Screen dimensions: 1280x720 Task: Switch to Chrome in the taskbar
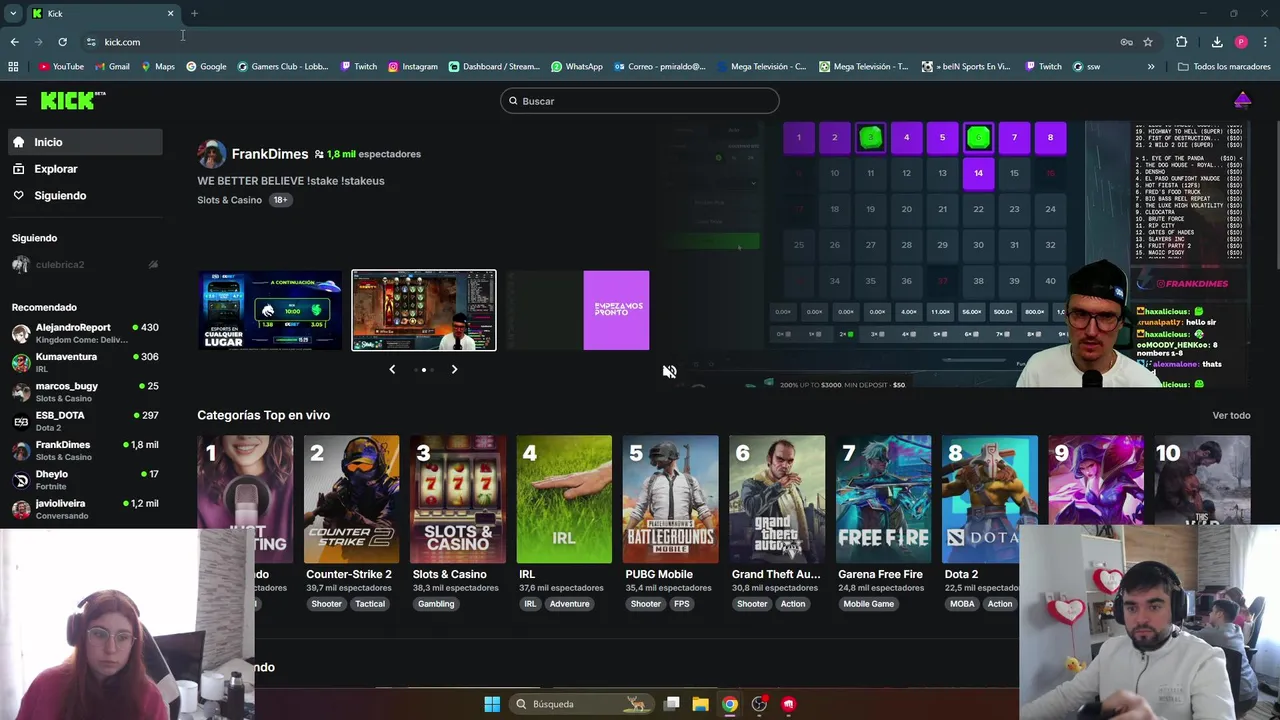click(730, 704)
